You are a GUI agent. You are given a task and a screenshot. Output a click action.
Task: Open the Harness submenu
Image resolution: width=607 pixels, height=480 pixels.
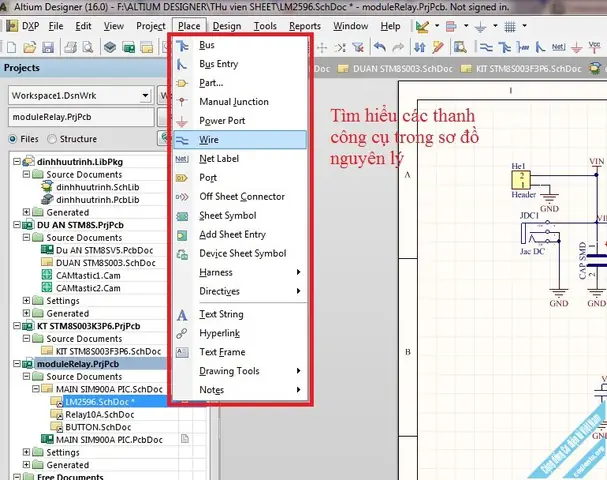pos(240,272)
